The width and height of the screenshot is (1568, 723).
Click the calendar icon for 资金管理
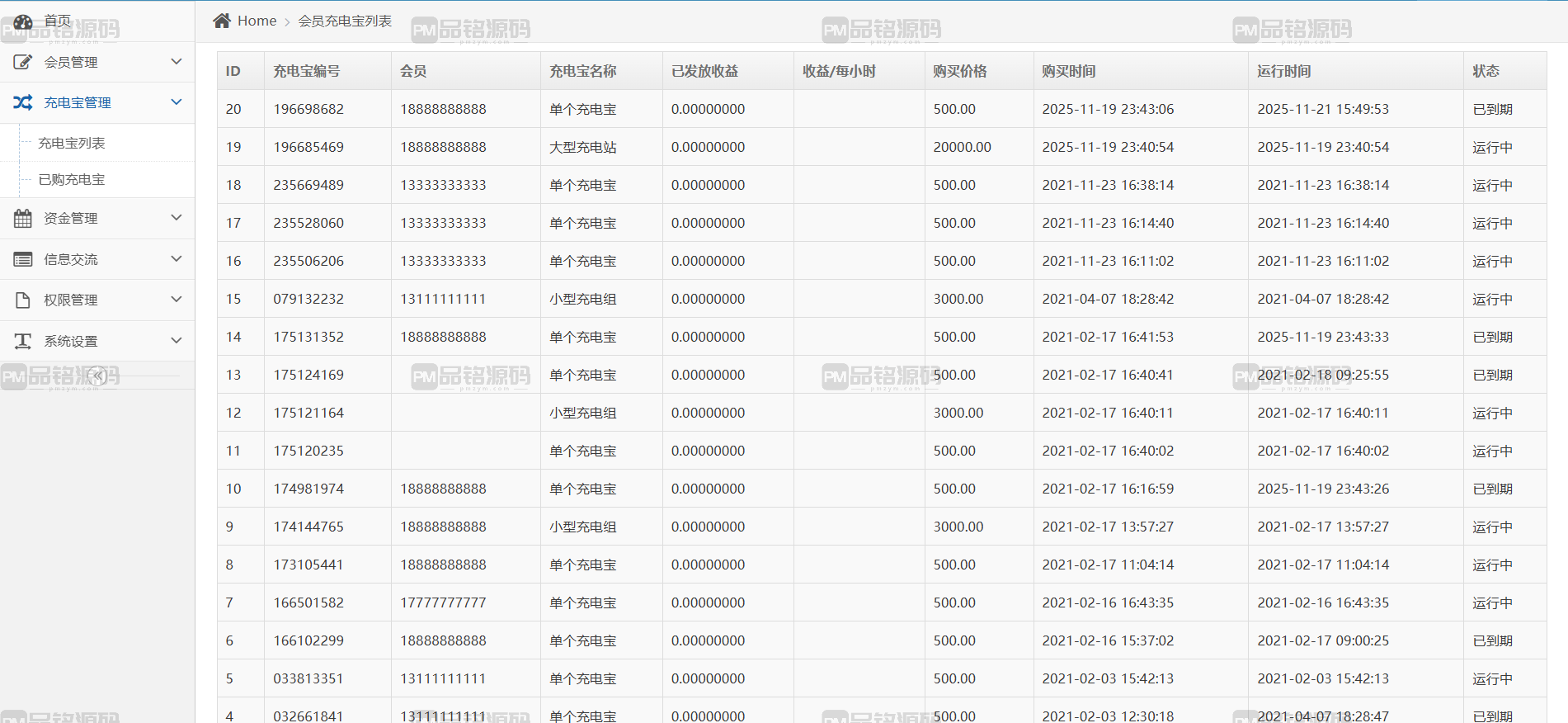point(23,218)
